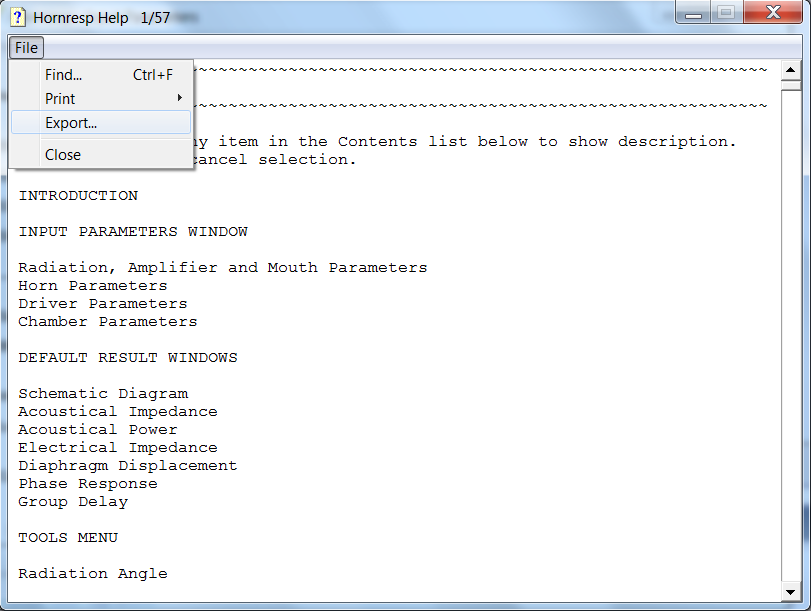This screenshot has width=811, height=611.
Task: Select Export... from the File menu
Action: pos(101,123)
